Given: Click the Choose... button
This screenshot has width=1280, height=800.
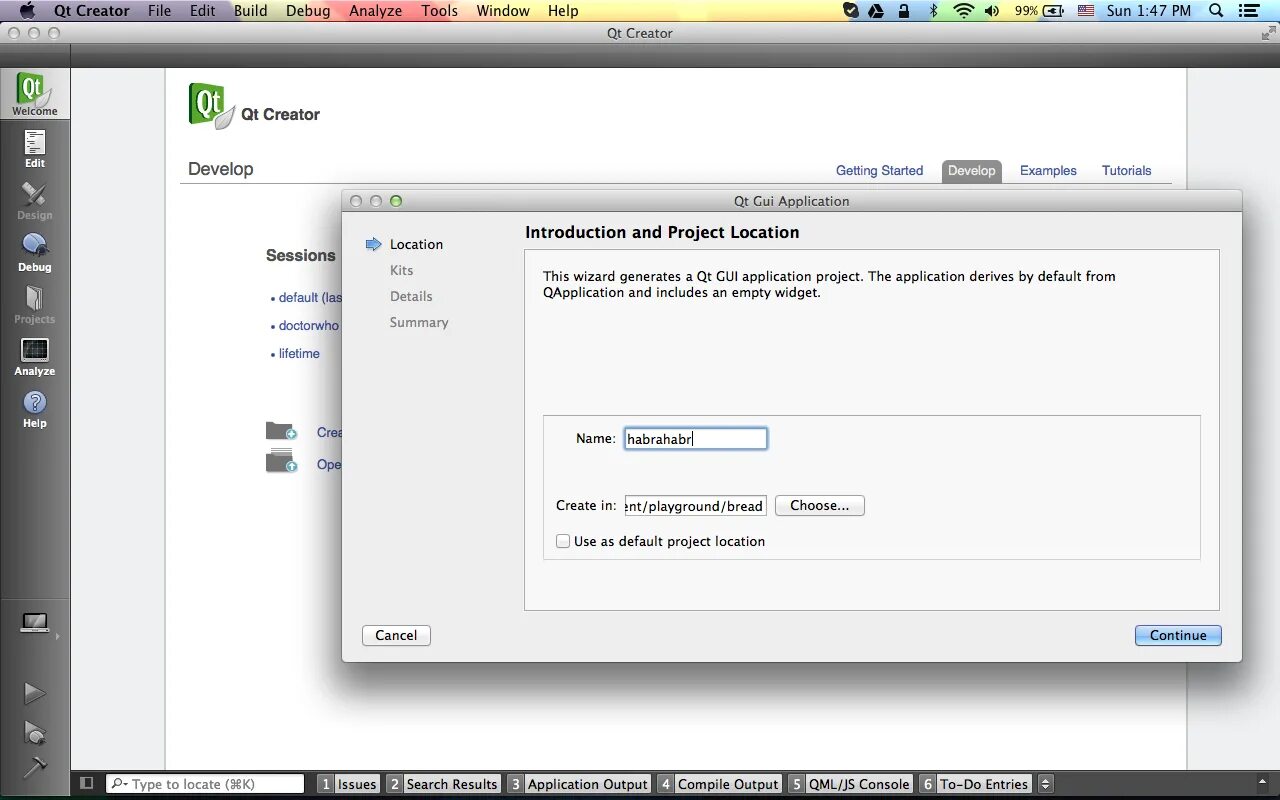Looking at the screenshot, I should (819, 506).
